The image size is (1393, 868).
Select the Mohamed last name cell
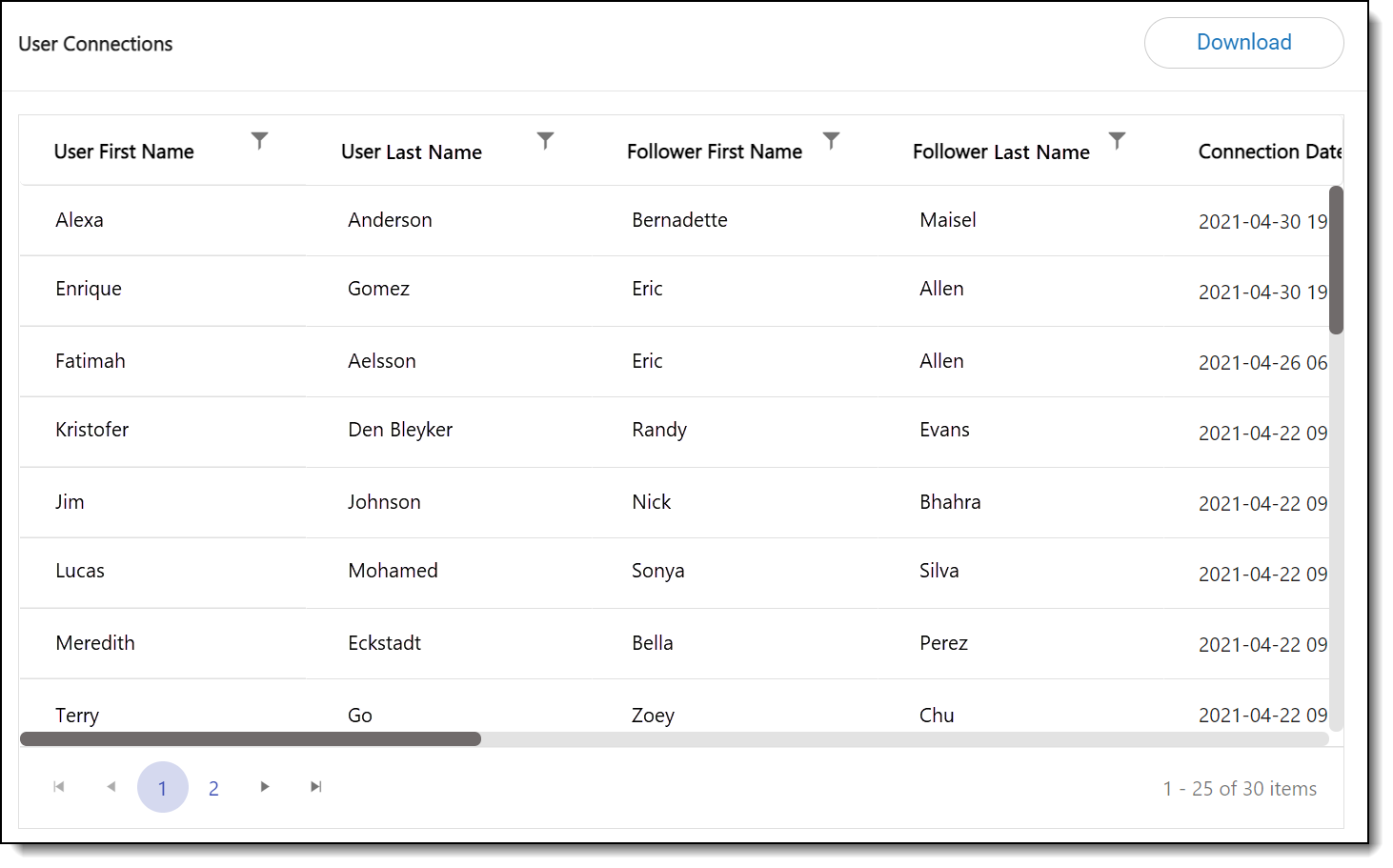click(x=393, y=571)
